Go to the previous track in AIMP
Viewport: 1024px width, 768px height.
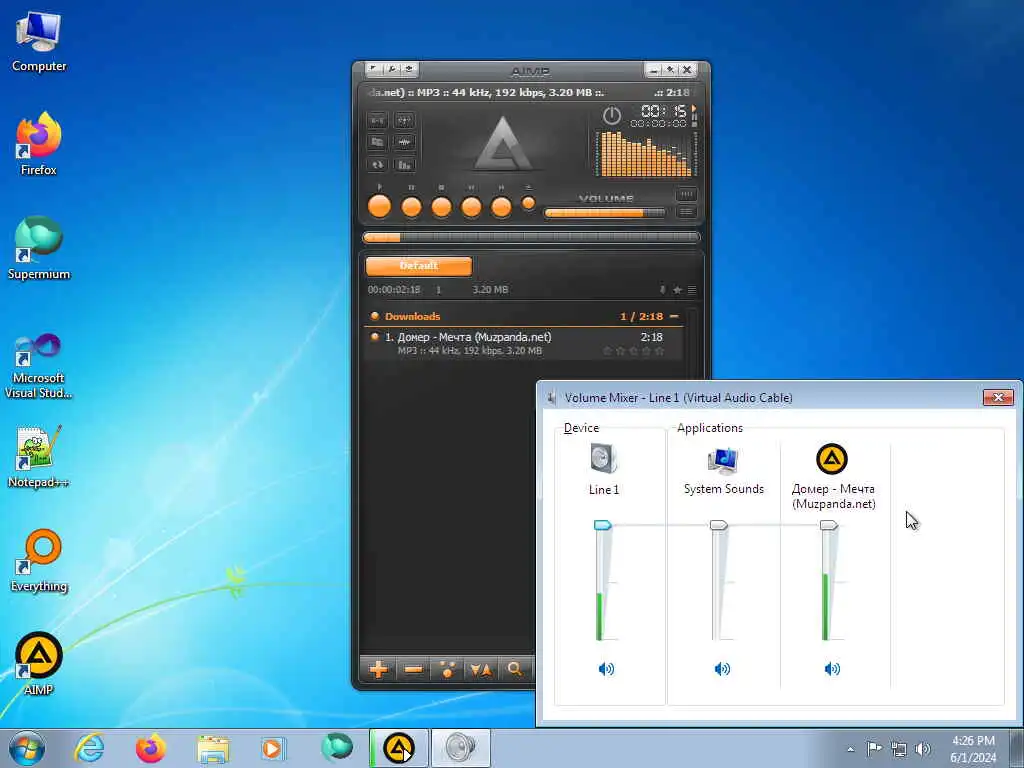point(471,207)
